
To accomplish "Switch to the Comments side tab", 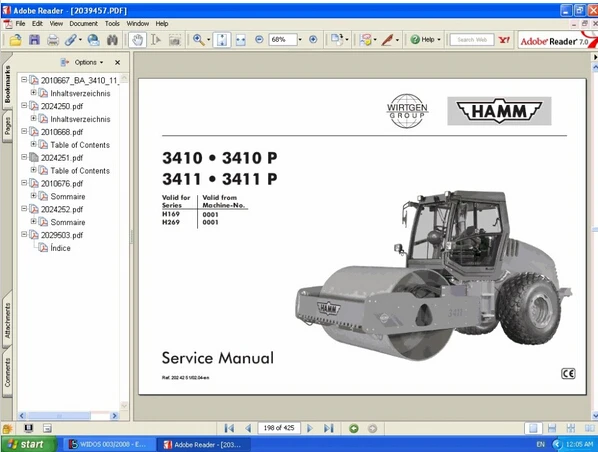I will 7,372.
